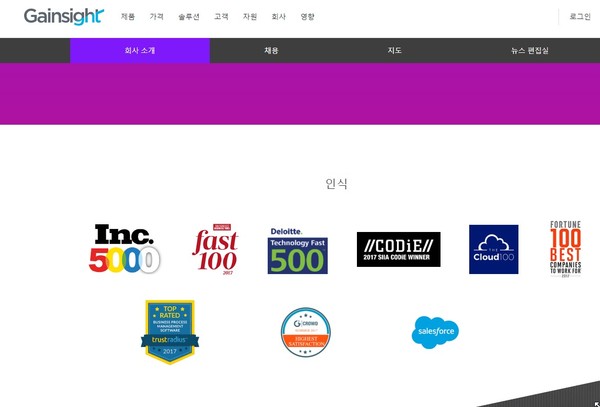Open the 영향 menu item

coord(307,16)
